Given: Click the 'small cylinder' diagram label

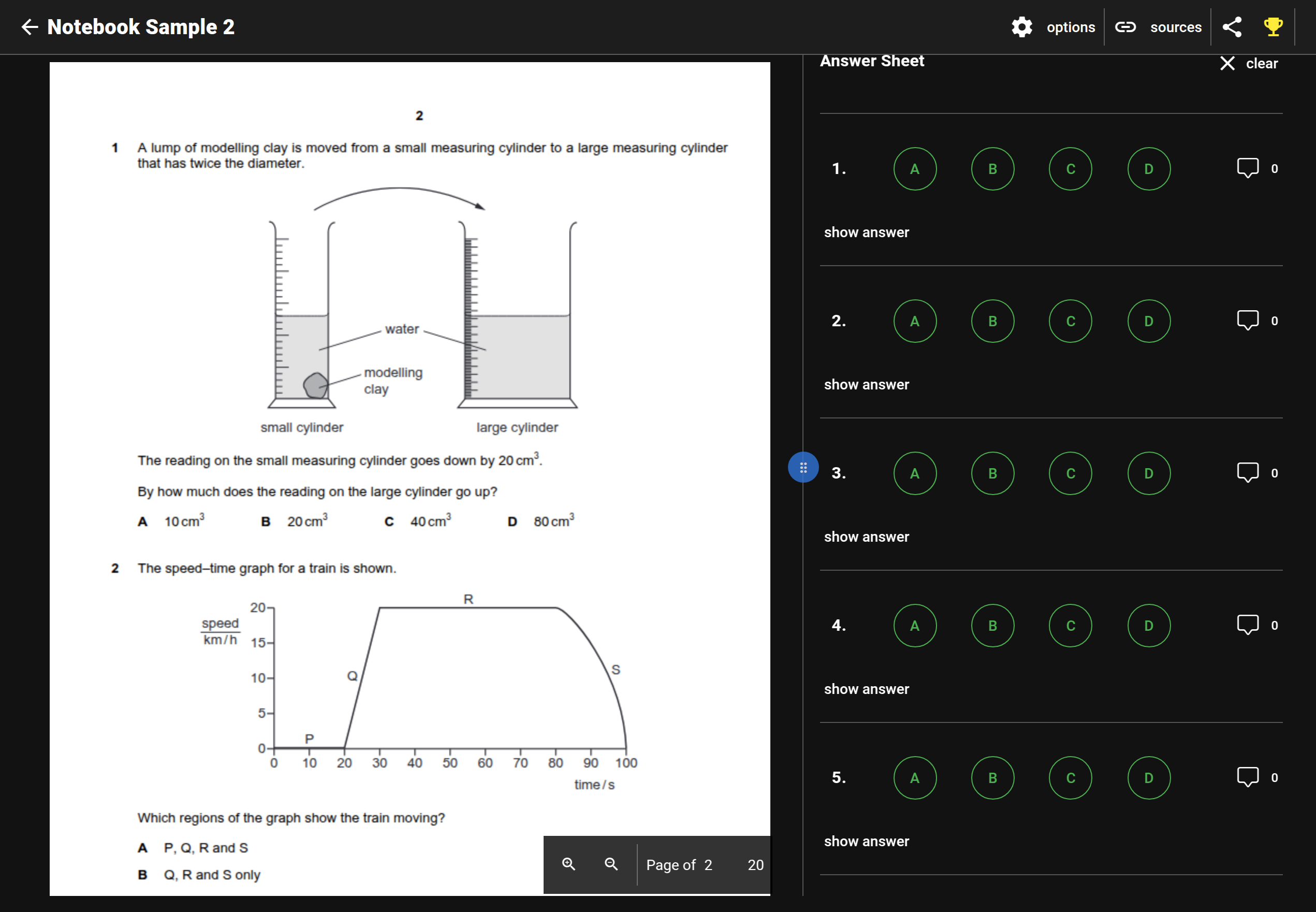Looking at the screenshot, I should click(x=302, y=427).
